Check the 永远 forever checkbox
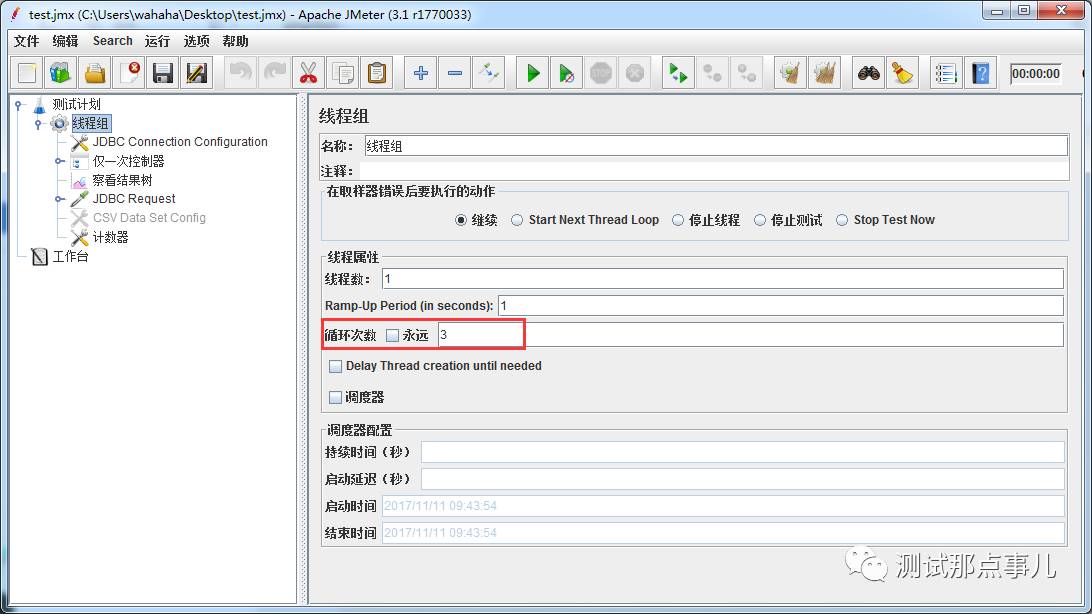 coord(393,336)
